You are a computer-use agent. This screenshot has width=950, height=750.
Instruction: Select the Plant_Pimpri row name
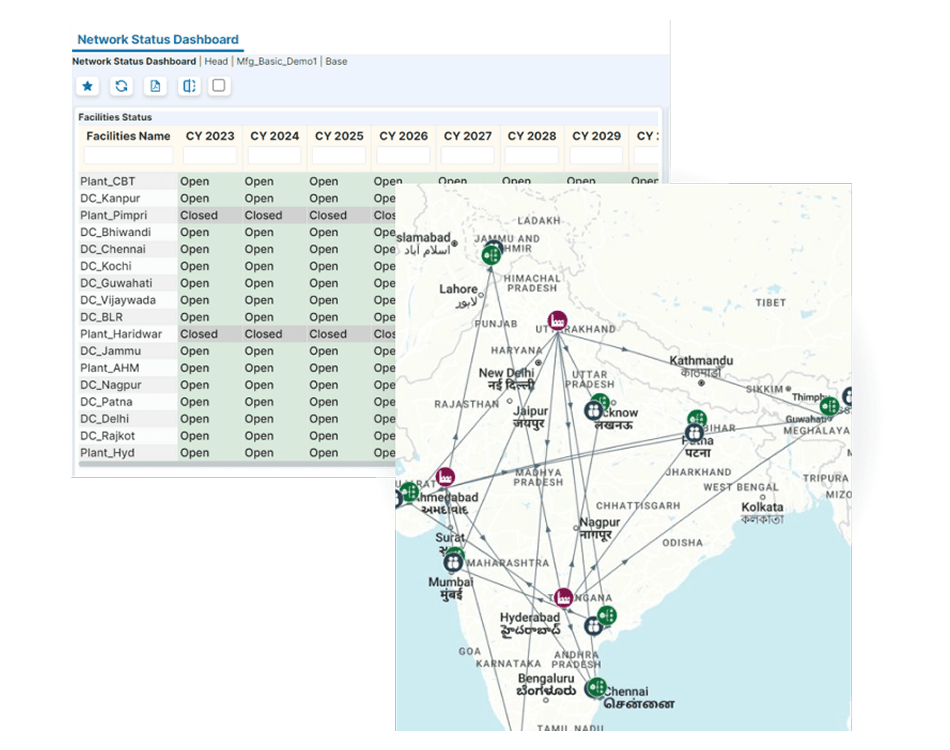[113, 215]
